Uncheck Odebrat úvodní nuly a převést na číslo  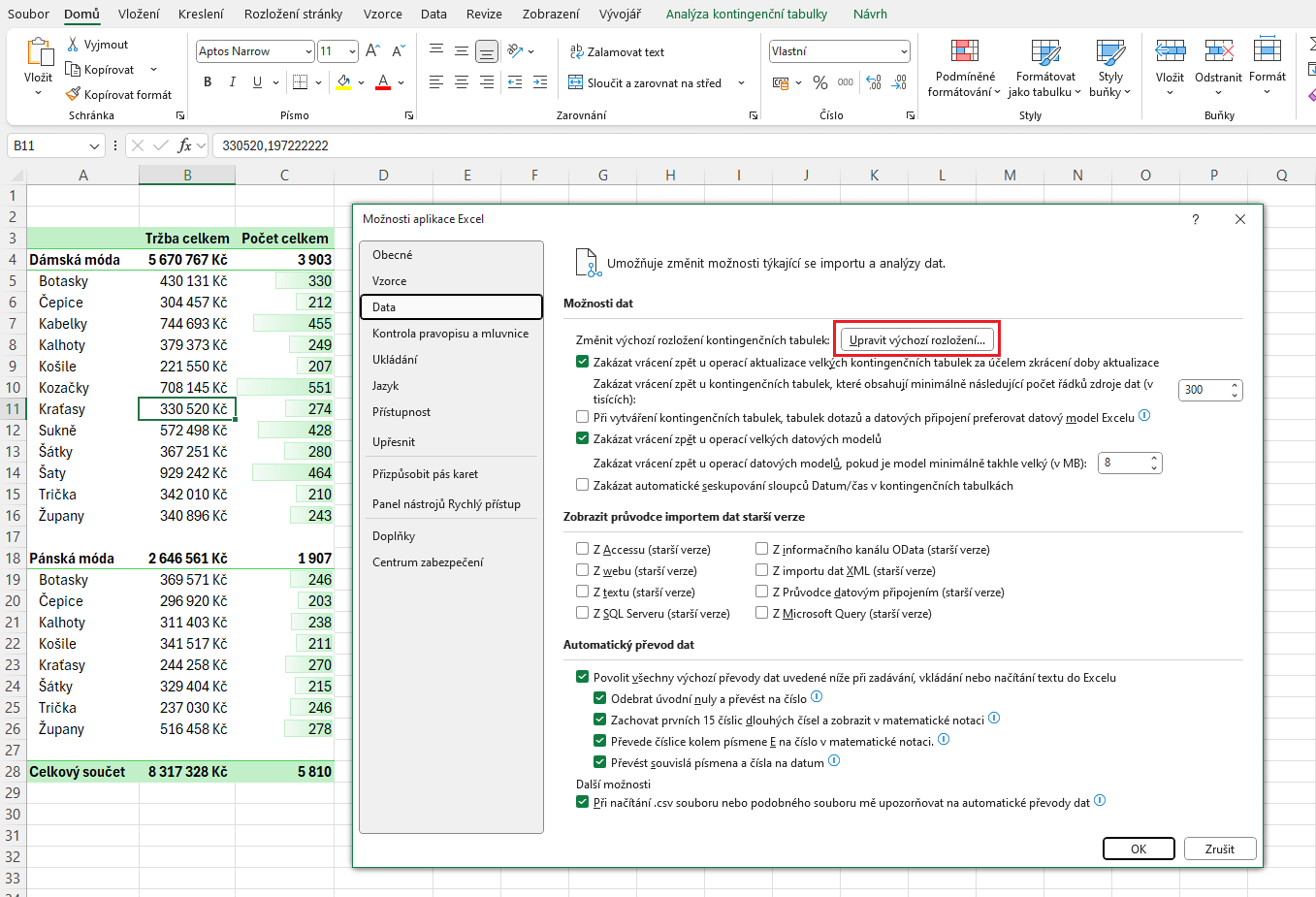[599, 698]
